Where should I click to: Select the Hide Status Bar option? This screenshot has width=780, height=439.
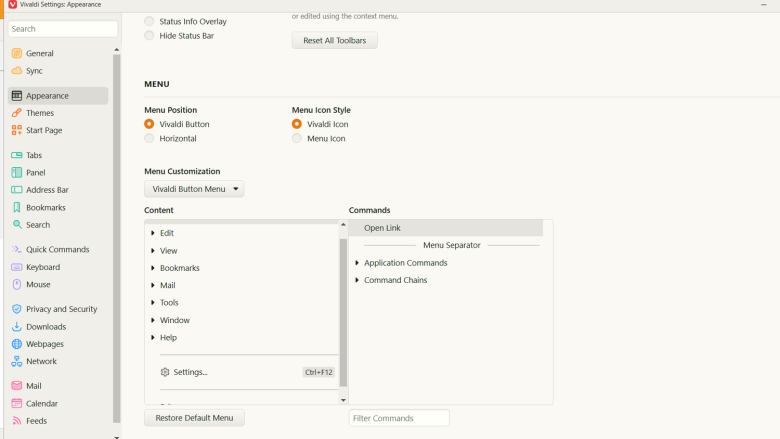[150, 36]
